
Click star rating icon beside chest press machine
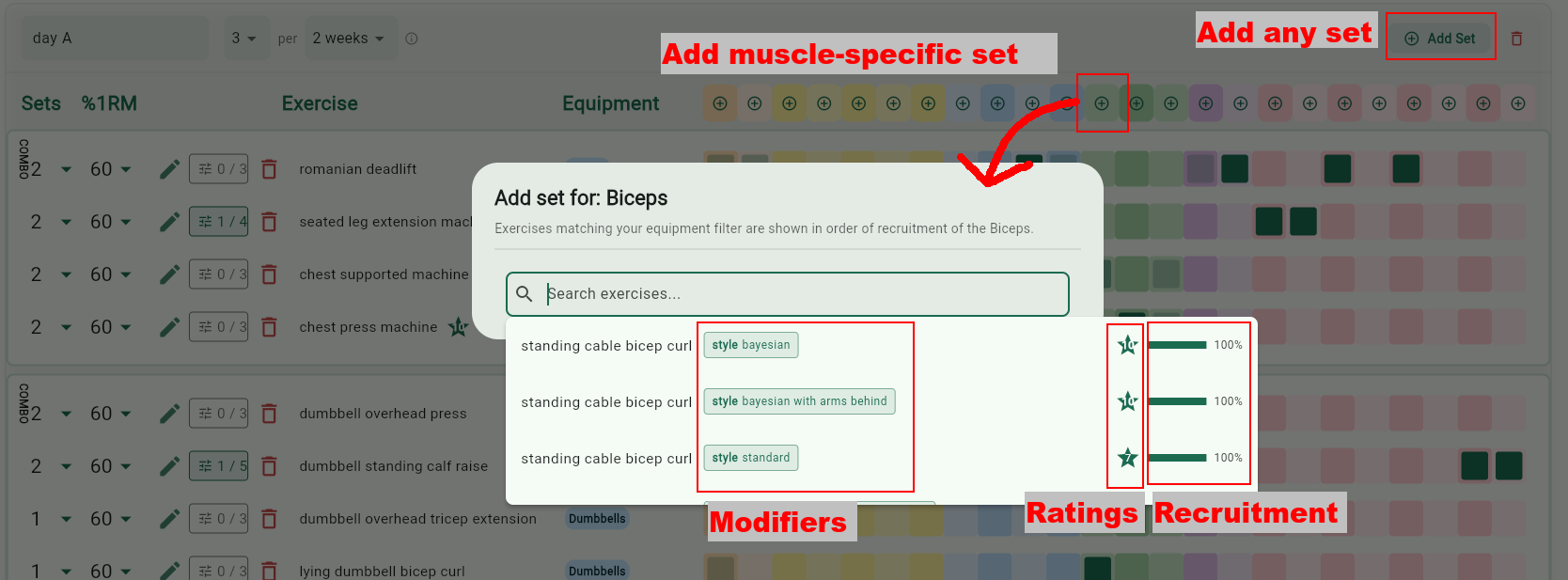coord(458,327)
